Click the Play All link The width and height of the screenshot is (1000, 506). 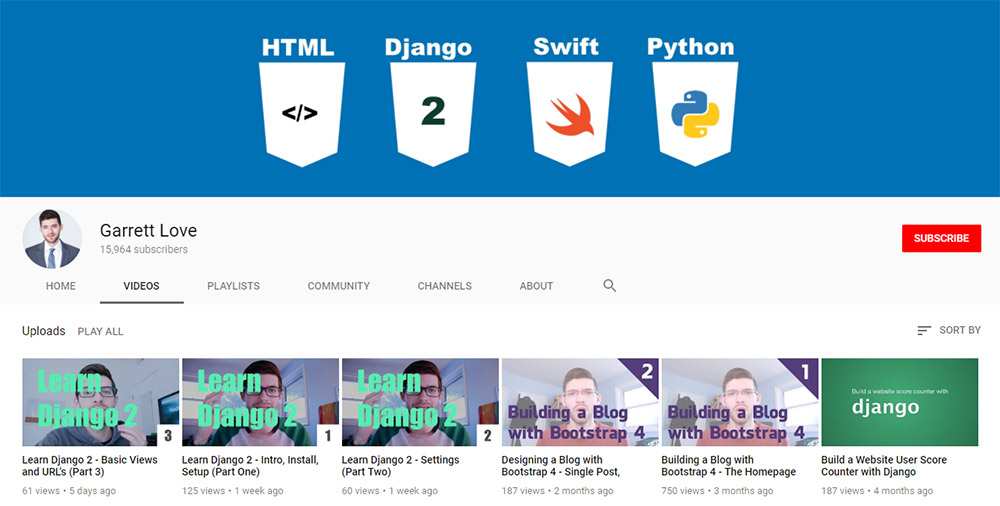coord(101,331)
